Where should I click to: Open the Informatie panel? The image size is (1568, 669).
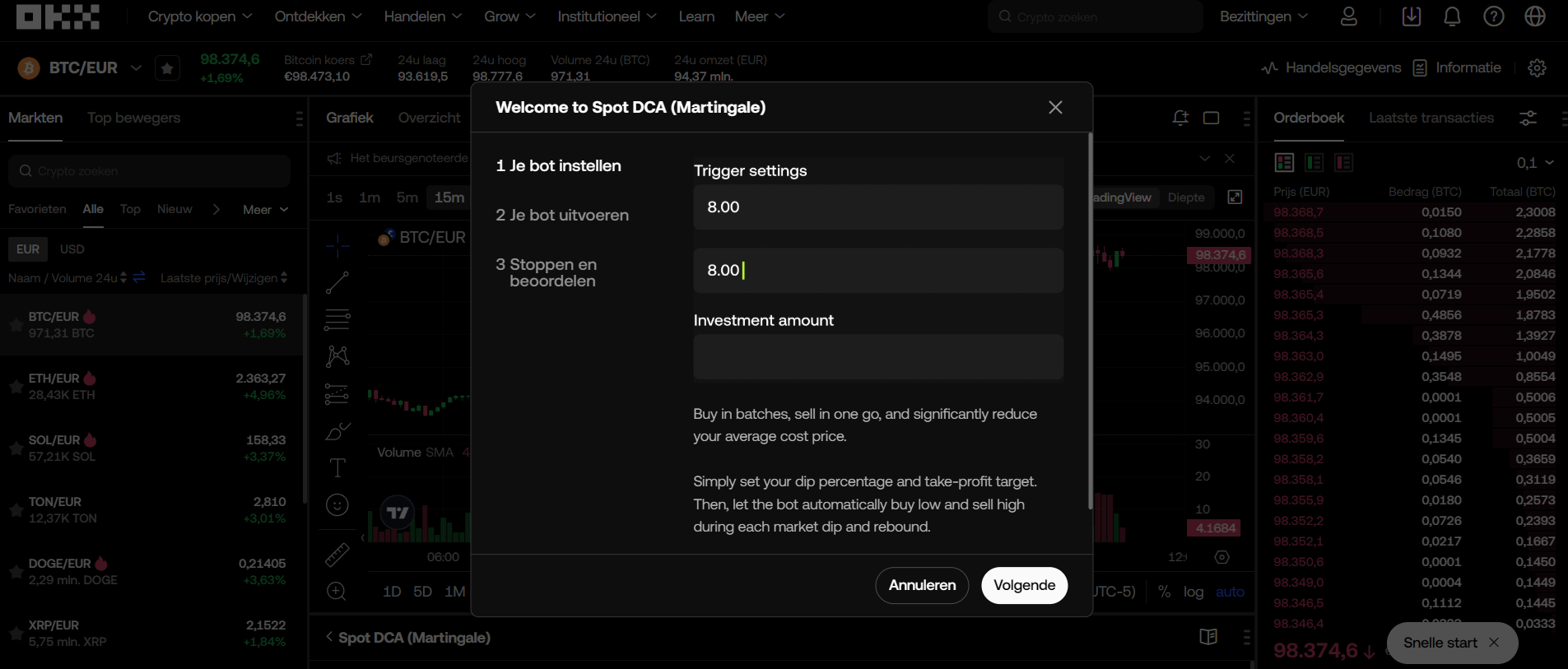(x=1457, y=67)
